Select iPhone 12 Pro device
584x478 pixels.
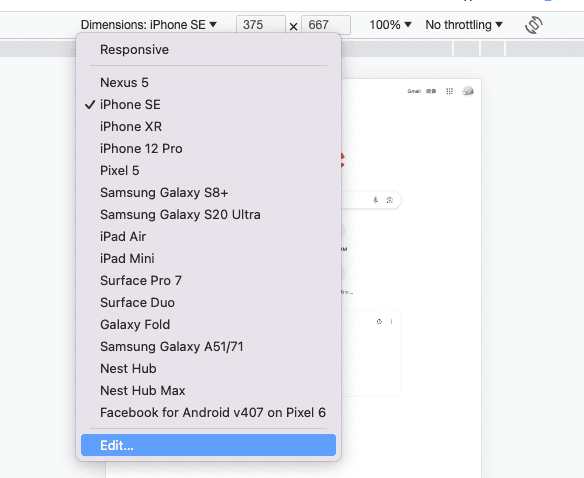[208, 148]
